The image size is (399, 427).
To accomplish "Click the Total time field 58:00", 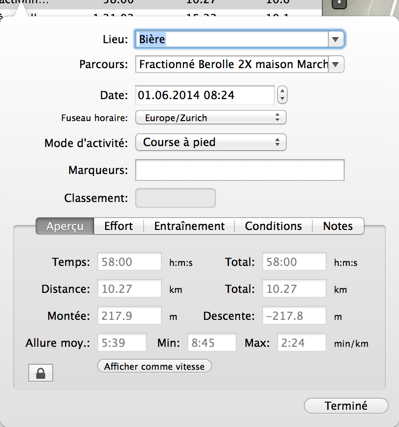I will tap(294, 262).
